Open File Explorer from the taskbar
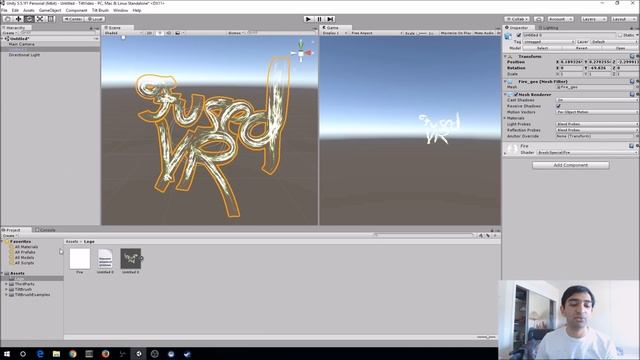 point(56,354)
